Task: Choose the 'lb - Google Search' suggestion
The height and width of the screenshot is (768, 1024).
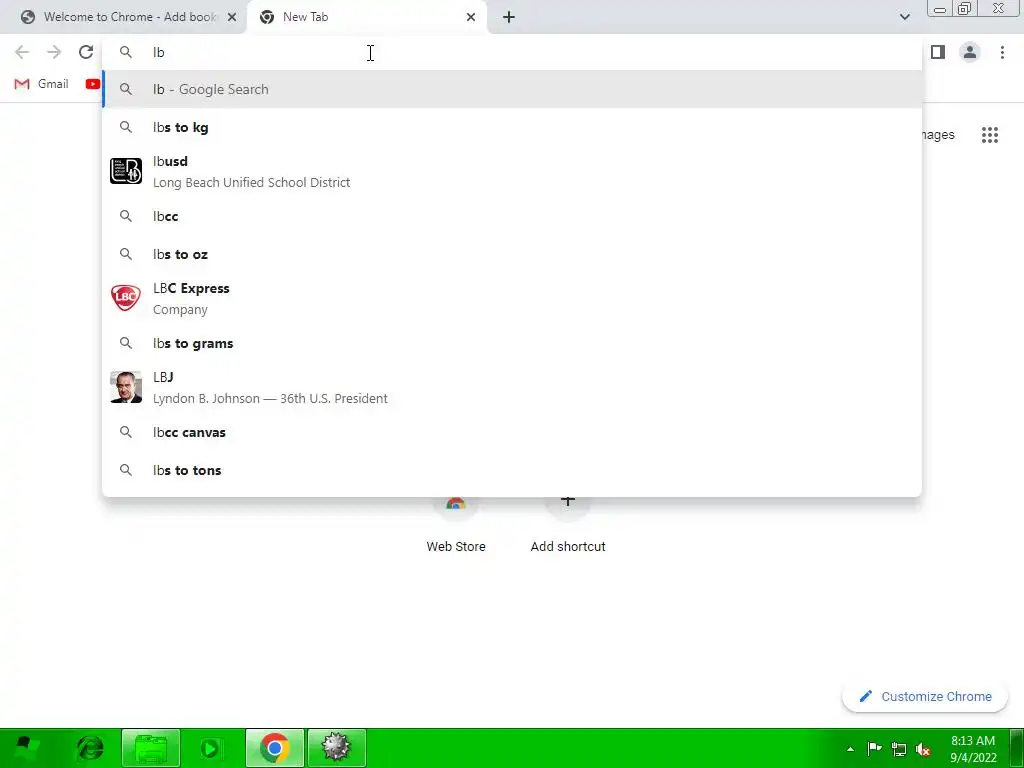Action: (x=512, y=89)
